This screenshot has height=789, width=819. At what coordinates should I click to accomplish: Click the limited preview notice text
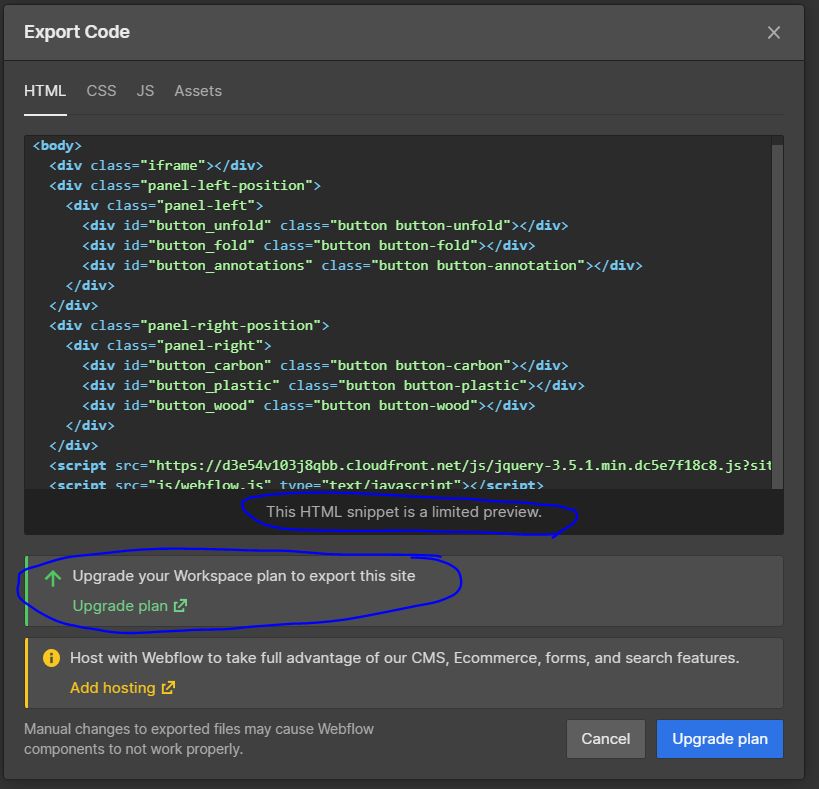point(404,512)
